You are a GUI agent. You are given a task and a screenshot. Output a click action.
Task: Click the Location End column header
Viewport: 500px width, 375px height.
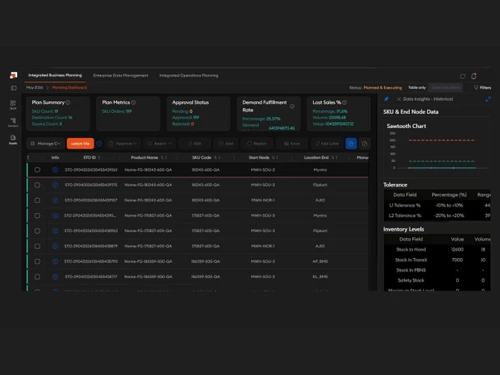[316, 157]
